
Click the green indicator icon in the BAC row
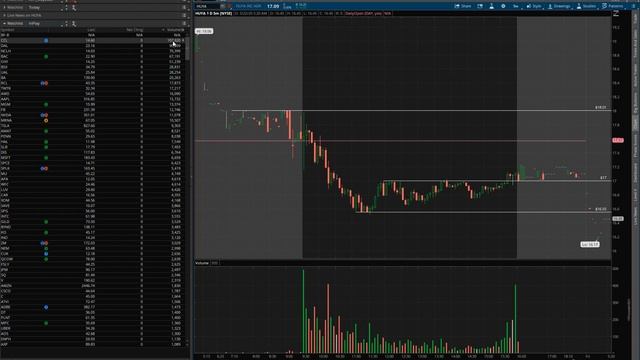point(46,57)
